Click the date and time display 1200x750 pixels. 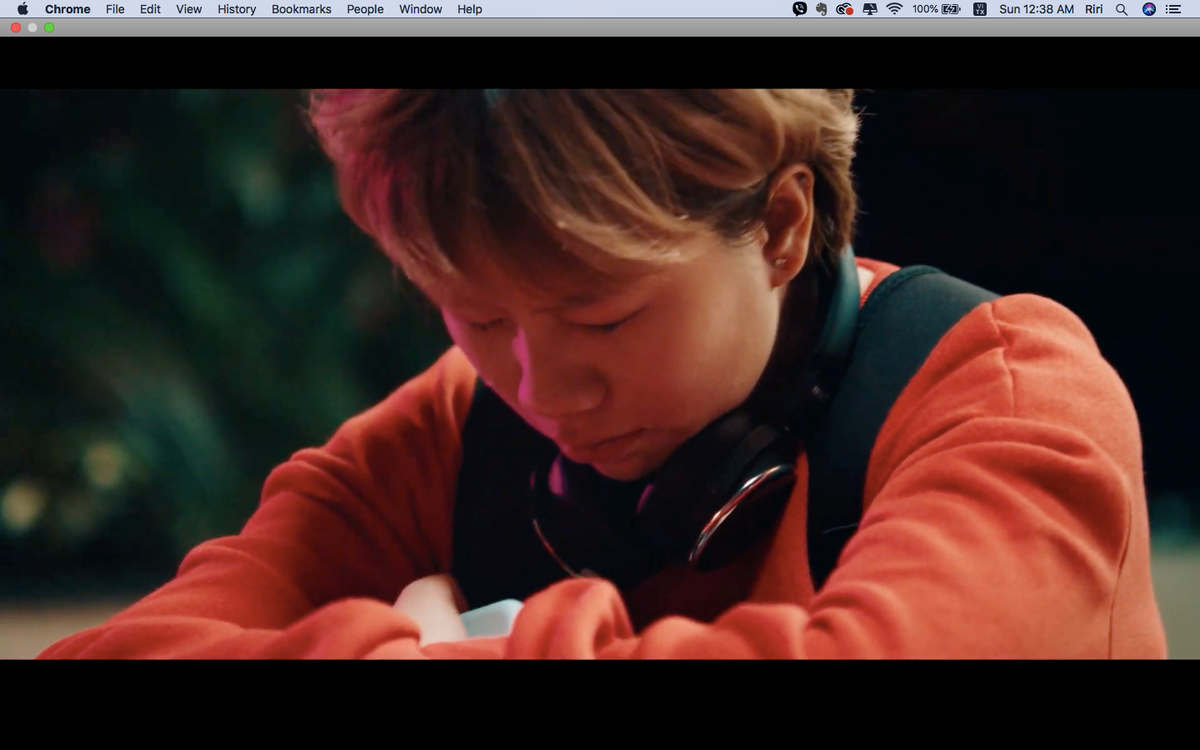pos(1036,9)
